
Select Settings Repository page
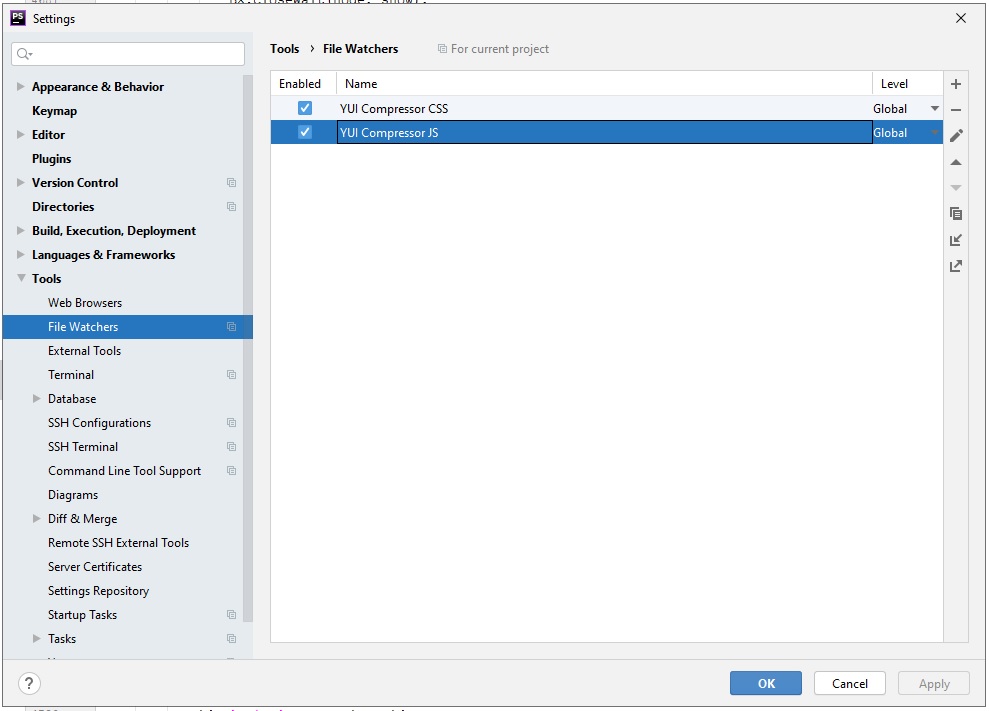98,591
